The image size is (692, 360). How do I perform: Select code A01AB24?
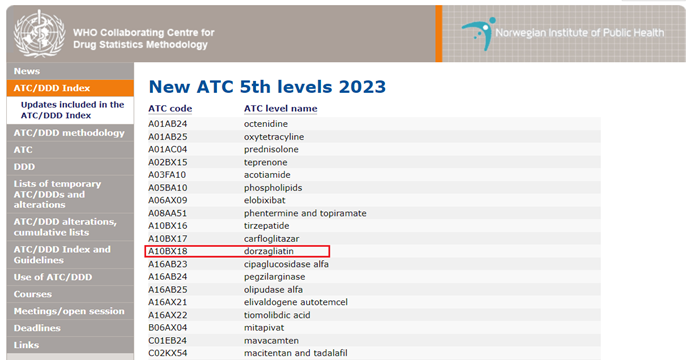click(167, 124)
